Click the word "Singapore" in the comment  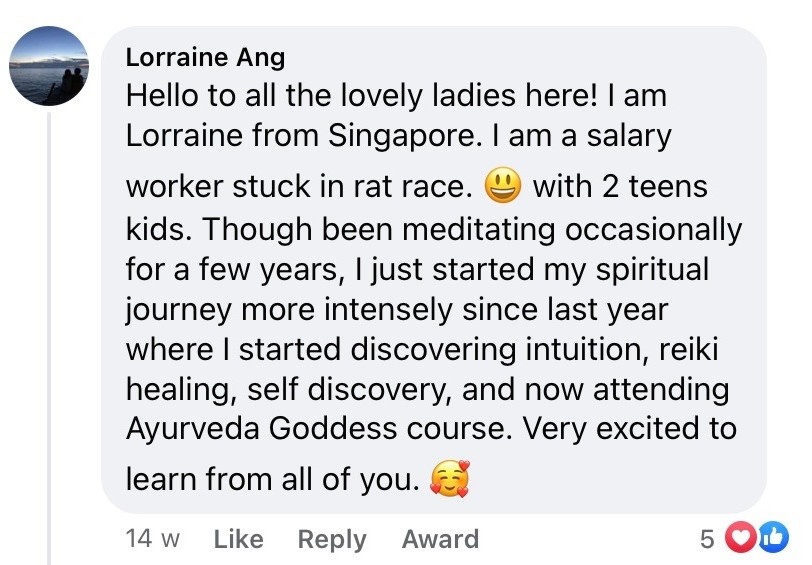pyautogui.click(x=399, y=137)
